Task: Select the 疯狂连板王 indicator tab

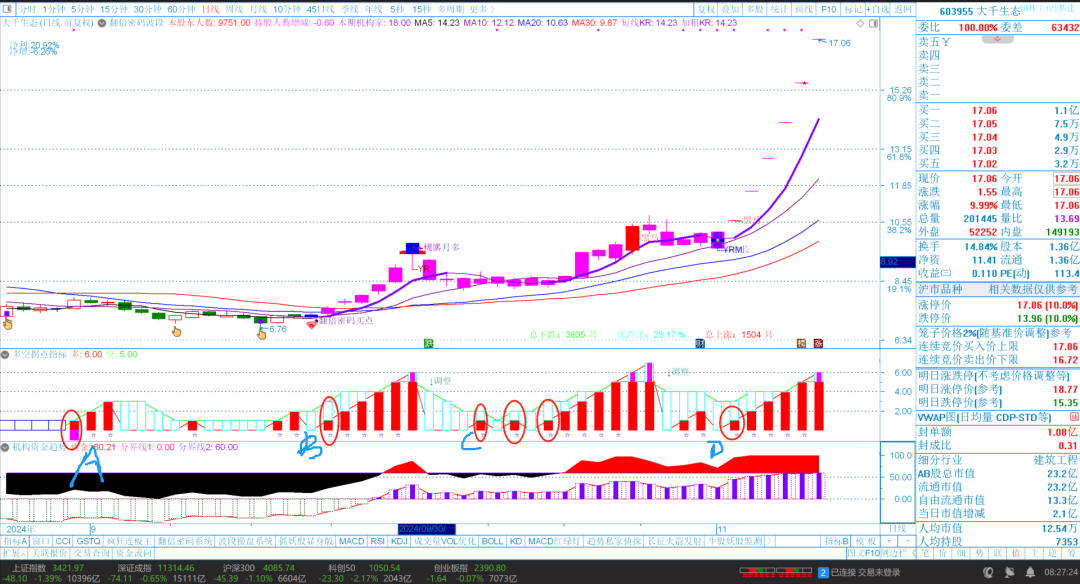Action: pyautogui.click(x=129, y=541)
